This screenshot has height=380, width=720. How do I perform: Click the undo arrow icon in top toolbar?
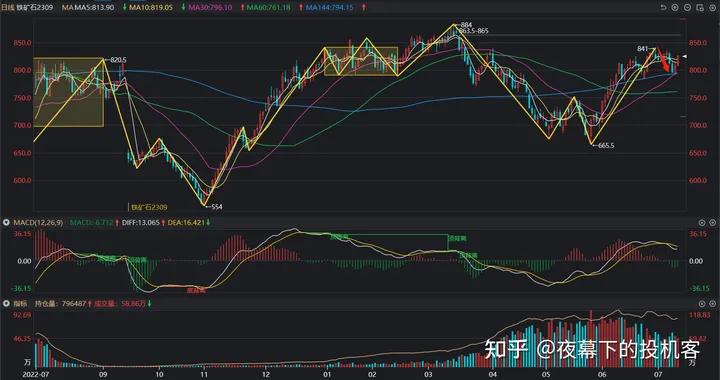point(663,7)
